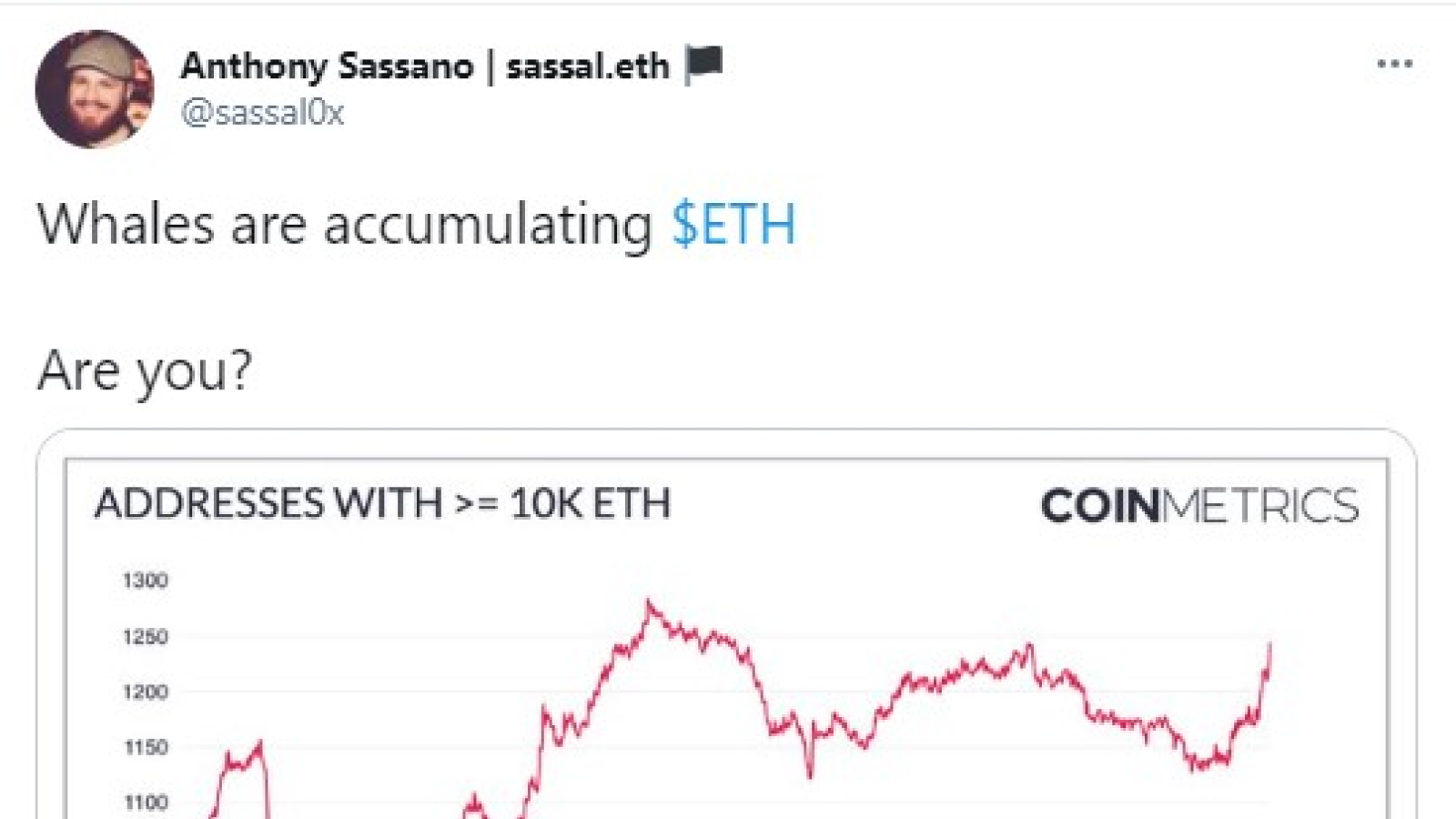
Task: Click the rightmost end of the red line
Action: 1269,644
